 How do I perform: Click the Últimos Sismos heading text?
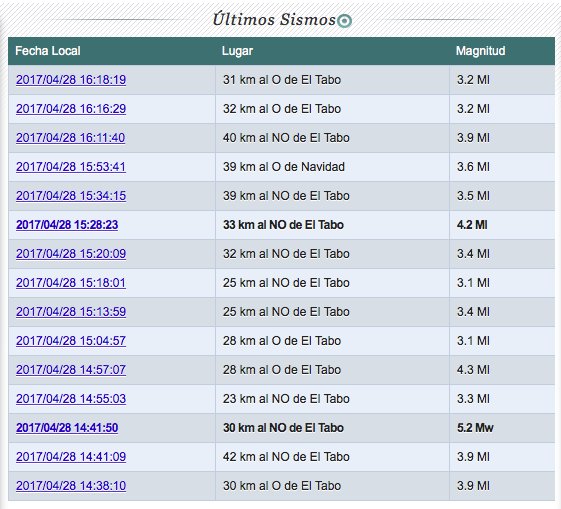(274, 19)
